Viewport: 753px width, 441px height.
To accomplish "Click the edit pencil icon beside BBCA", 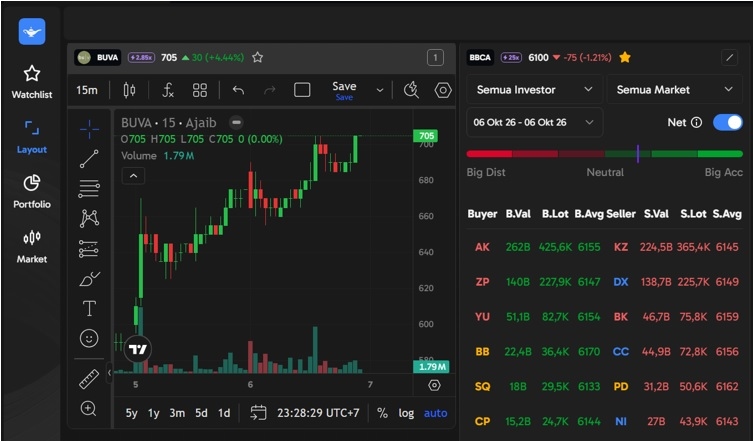I will (729, 58).
